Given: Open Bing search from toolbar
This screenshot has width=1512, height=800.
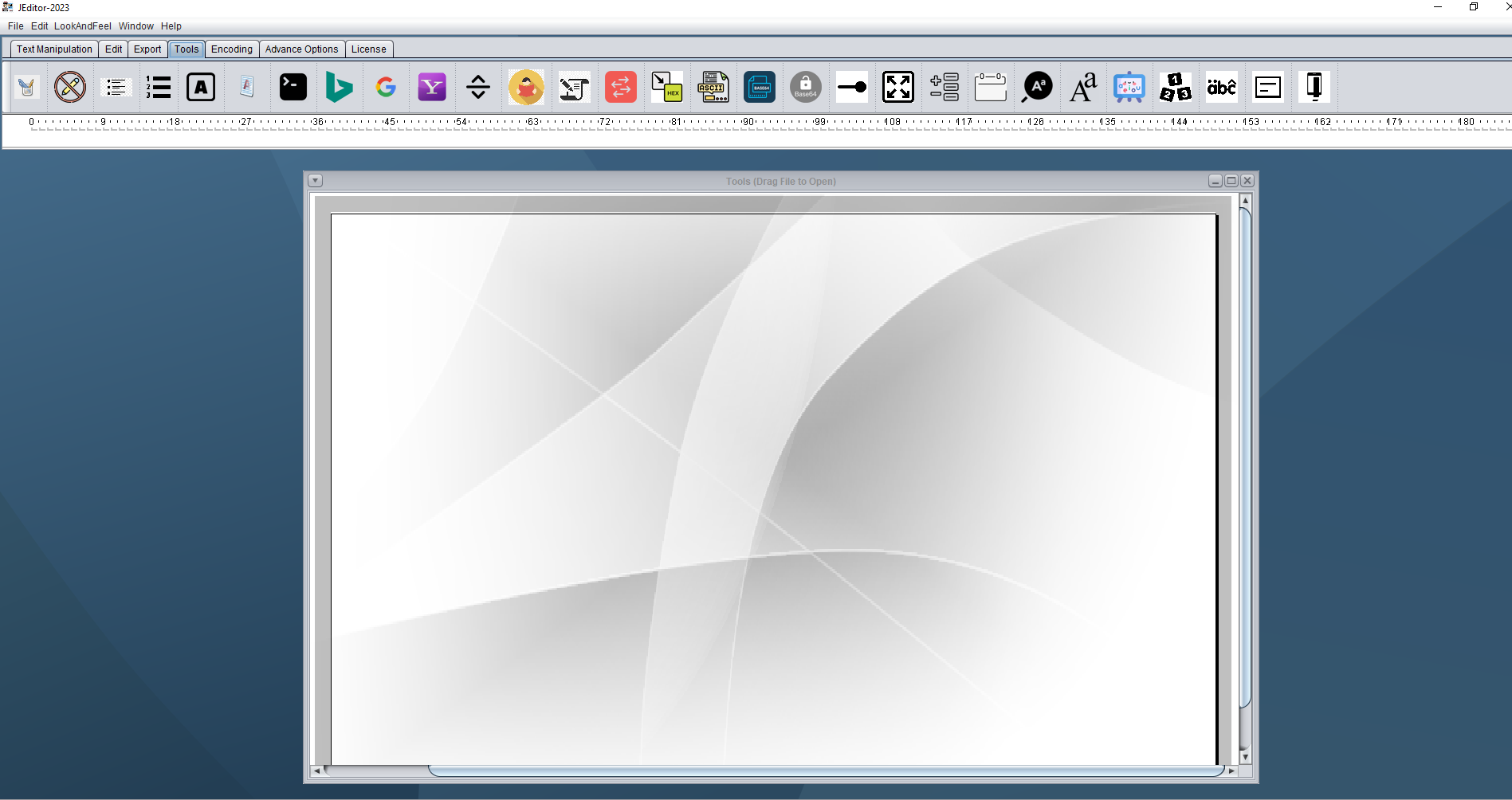Looking at the screenshot, I should [x=339, y=87].
